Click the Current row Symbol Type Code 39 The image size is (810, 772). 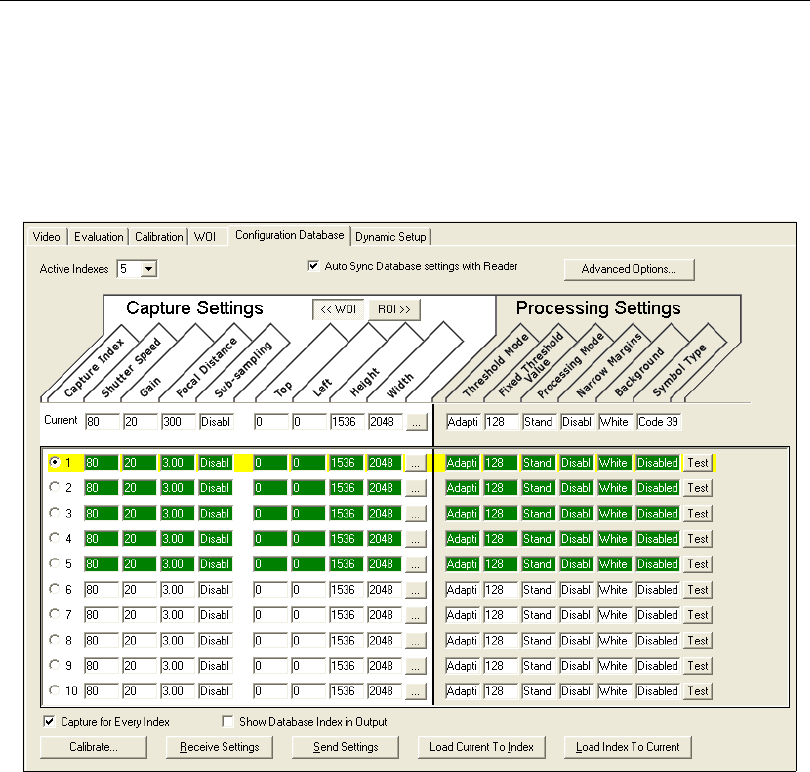658,422
